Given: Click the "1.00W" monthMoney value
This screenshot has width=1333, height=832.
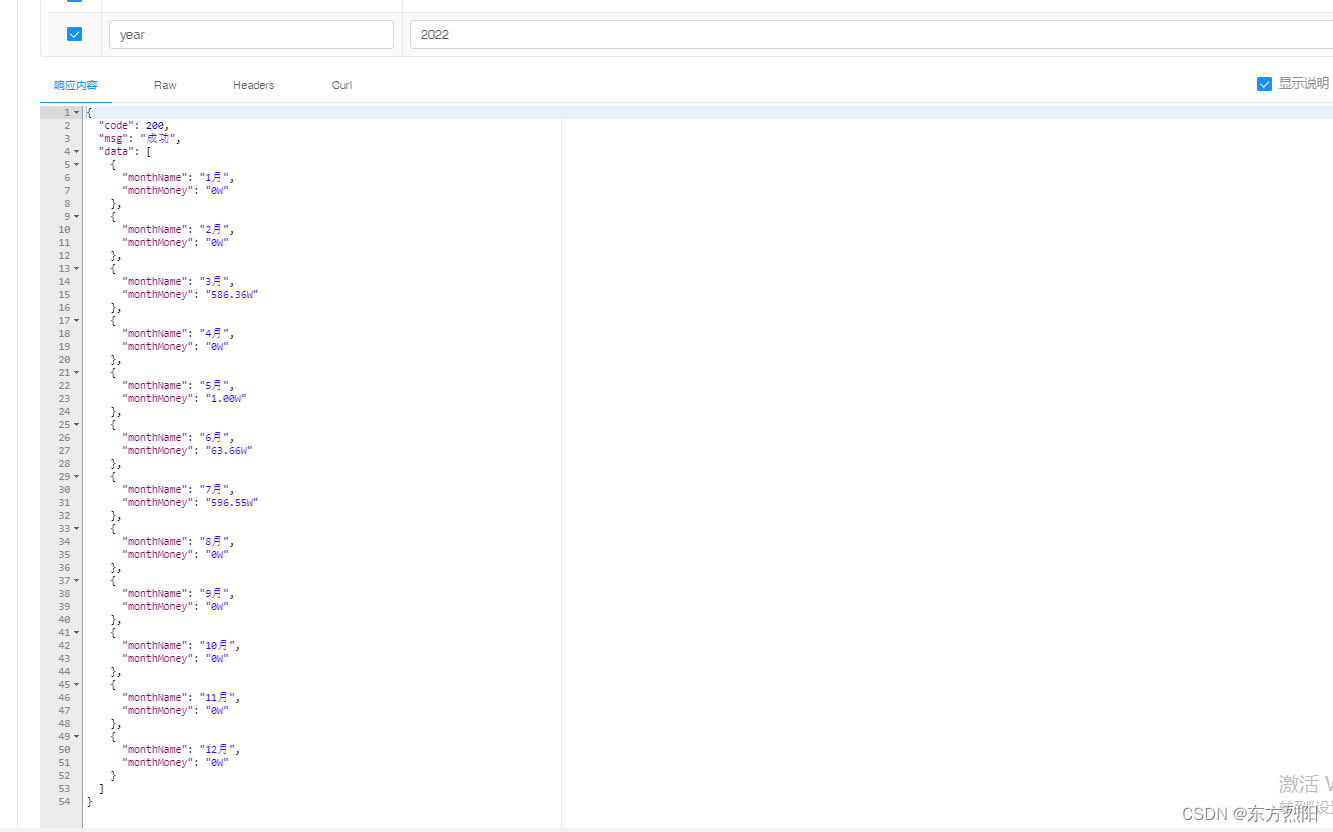Looking at the screenshot, I should tap(226, 398).
